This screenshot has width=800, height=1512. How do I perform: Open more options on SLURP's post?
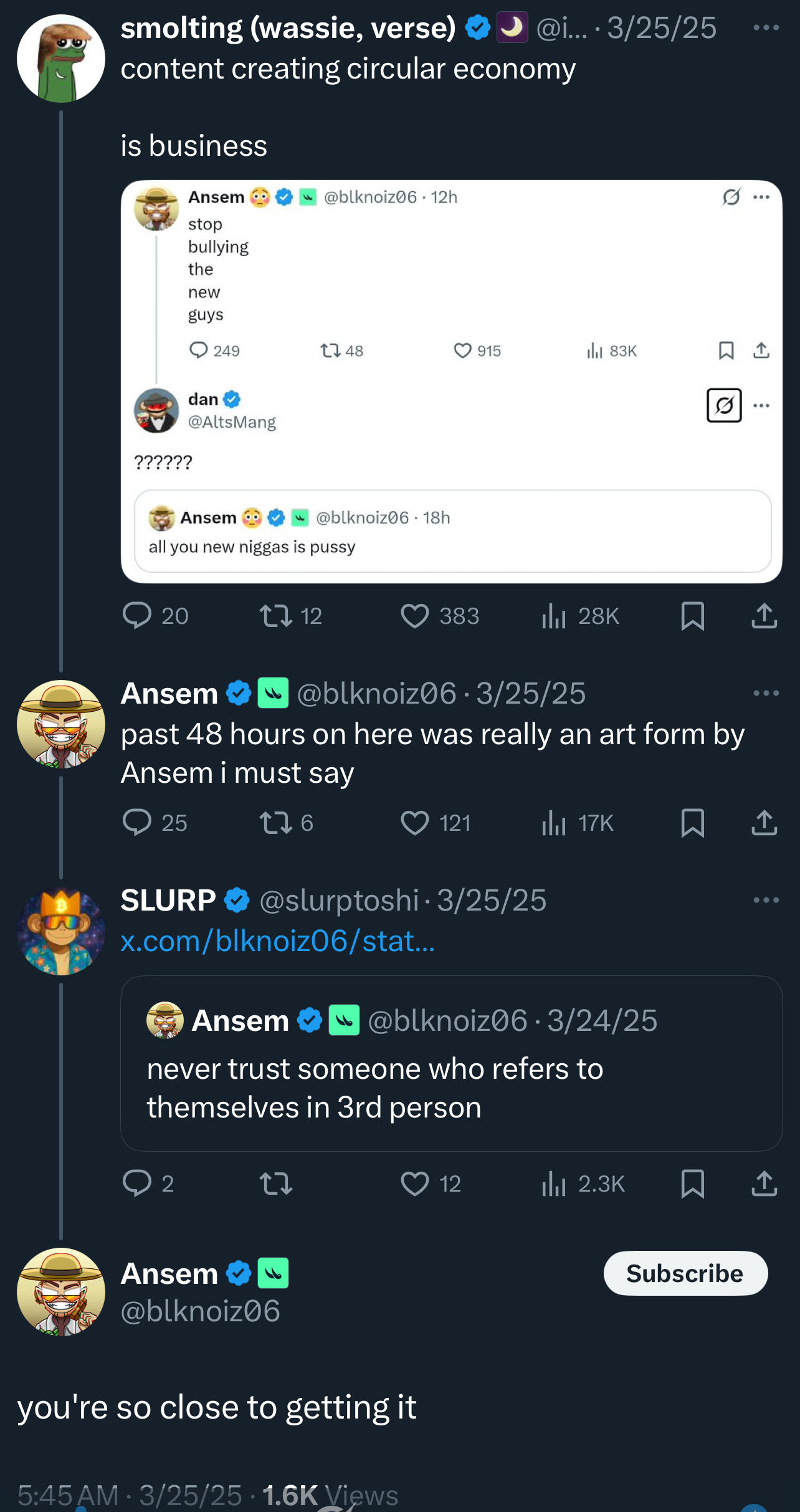click(766, 900)
